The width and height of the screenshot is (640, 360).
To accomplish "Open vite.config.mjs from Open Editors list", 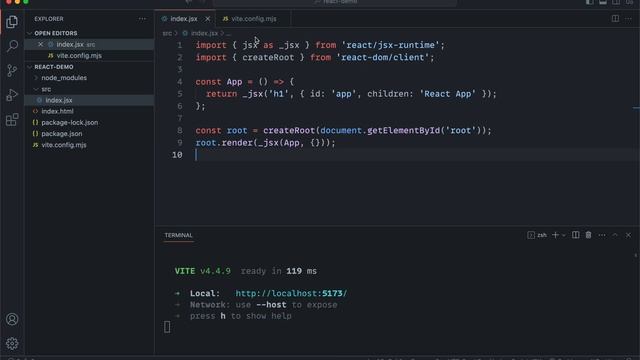I will [79, 56].
